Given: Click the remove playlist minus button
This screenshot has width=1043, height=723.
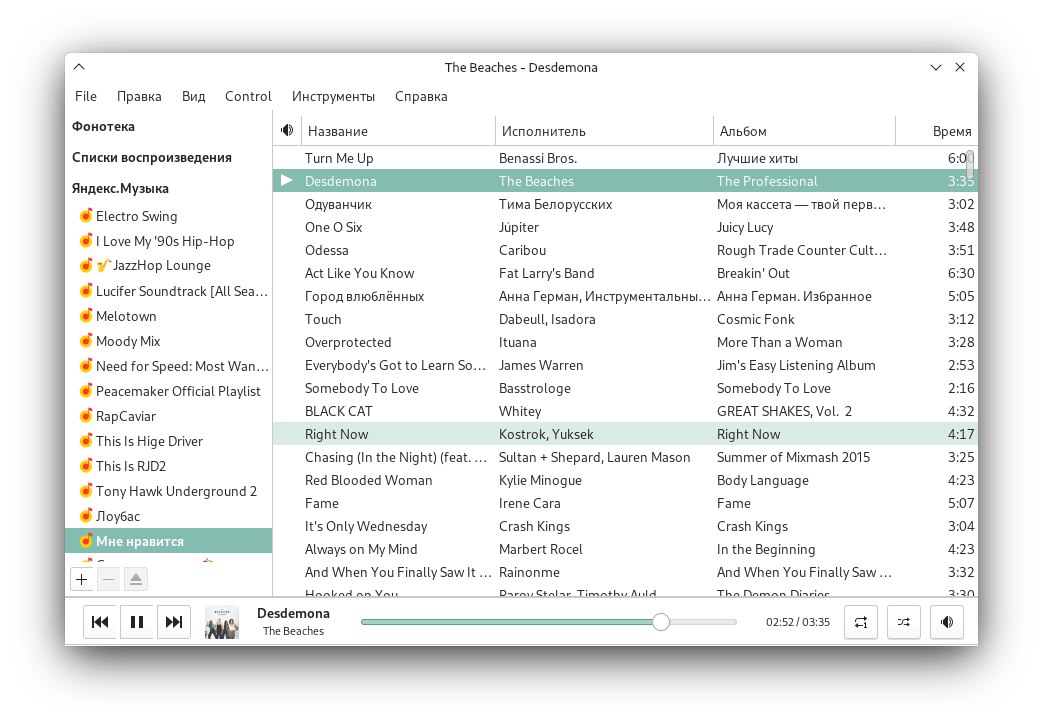Looking at the screenshot, I should point(108,579).
